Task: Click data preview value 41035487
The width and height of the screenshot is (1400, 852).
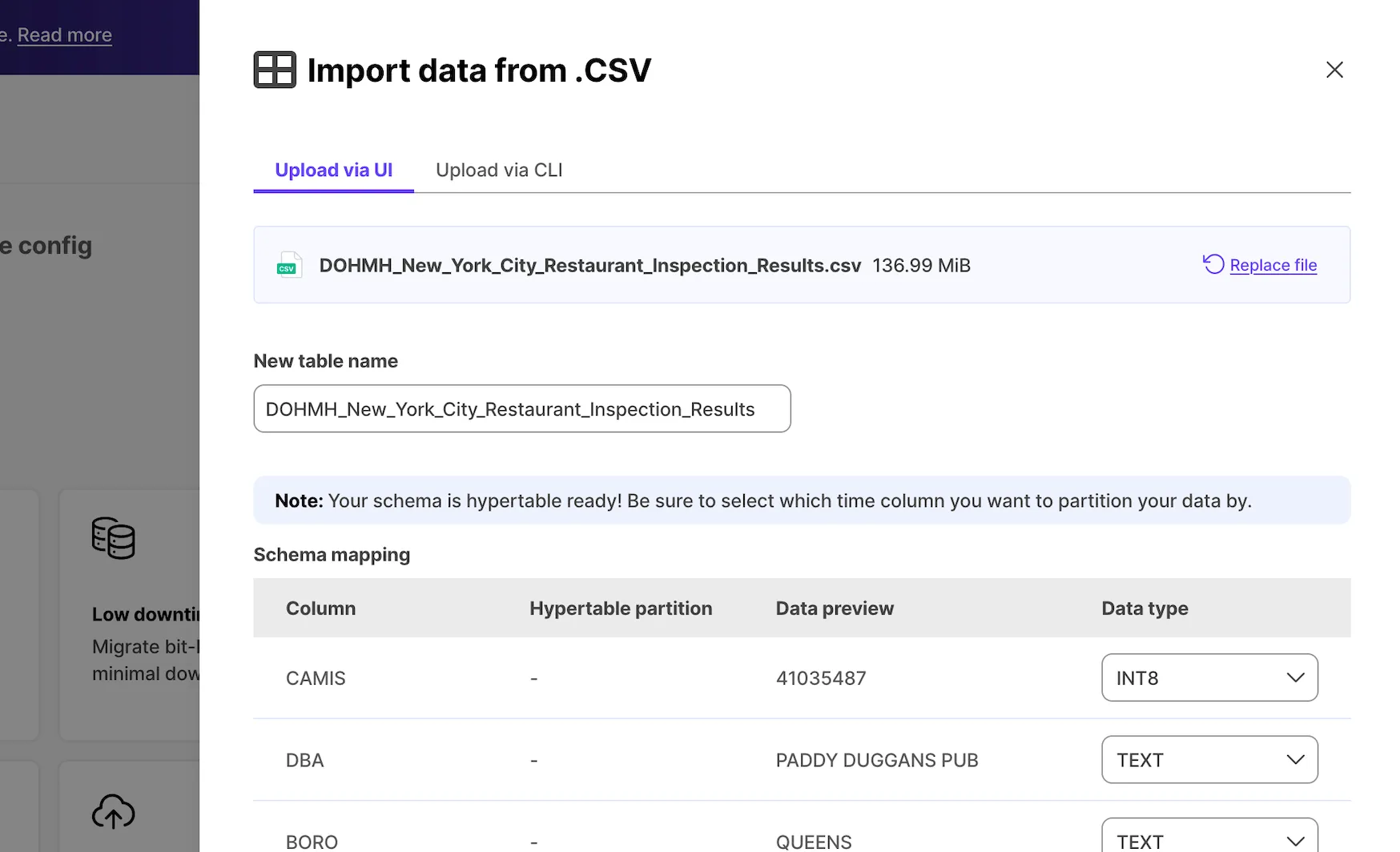Action: pos(821,678)
